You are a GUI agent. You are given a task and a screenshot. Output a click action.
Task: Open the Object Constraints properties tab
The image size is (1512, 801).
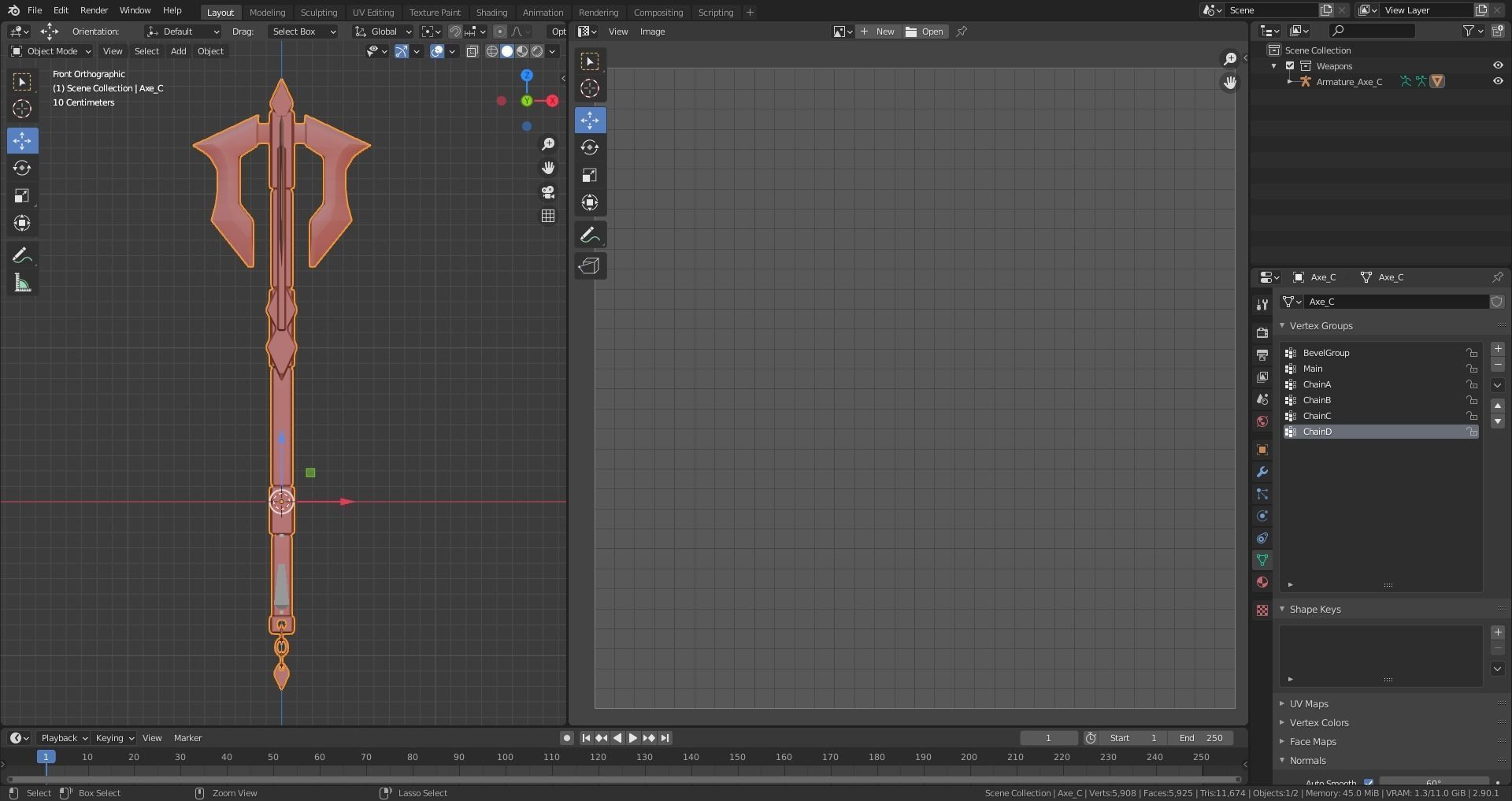pyautogui.click(x=1262, y=538)
